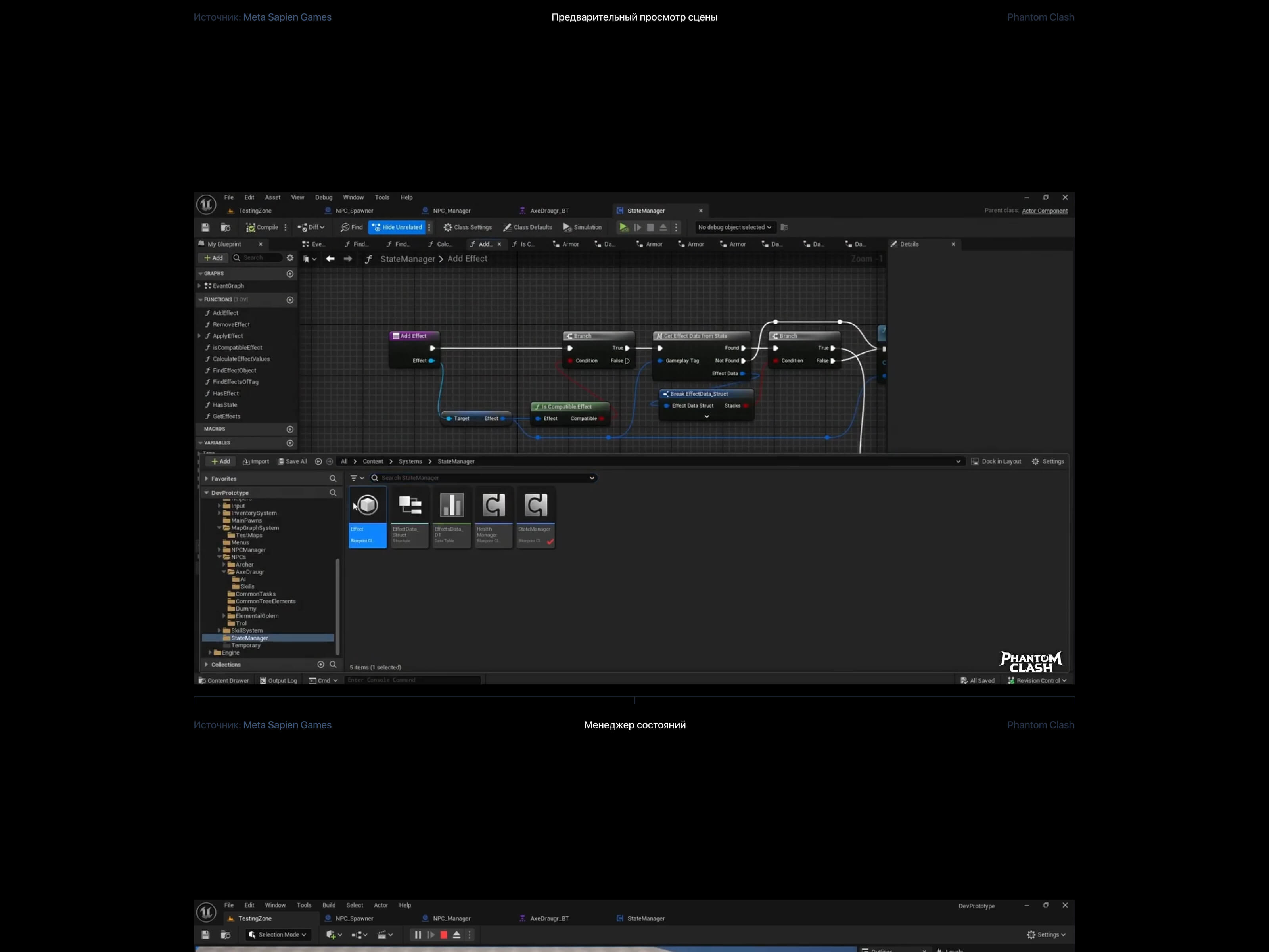Screen dimensions: 1269x952
Task: Open Class Defaults panel
Action: [x=527, y=227]
